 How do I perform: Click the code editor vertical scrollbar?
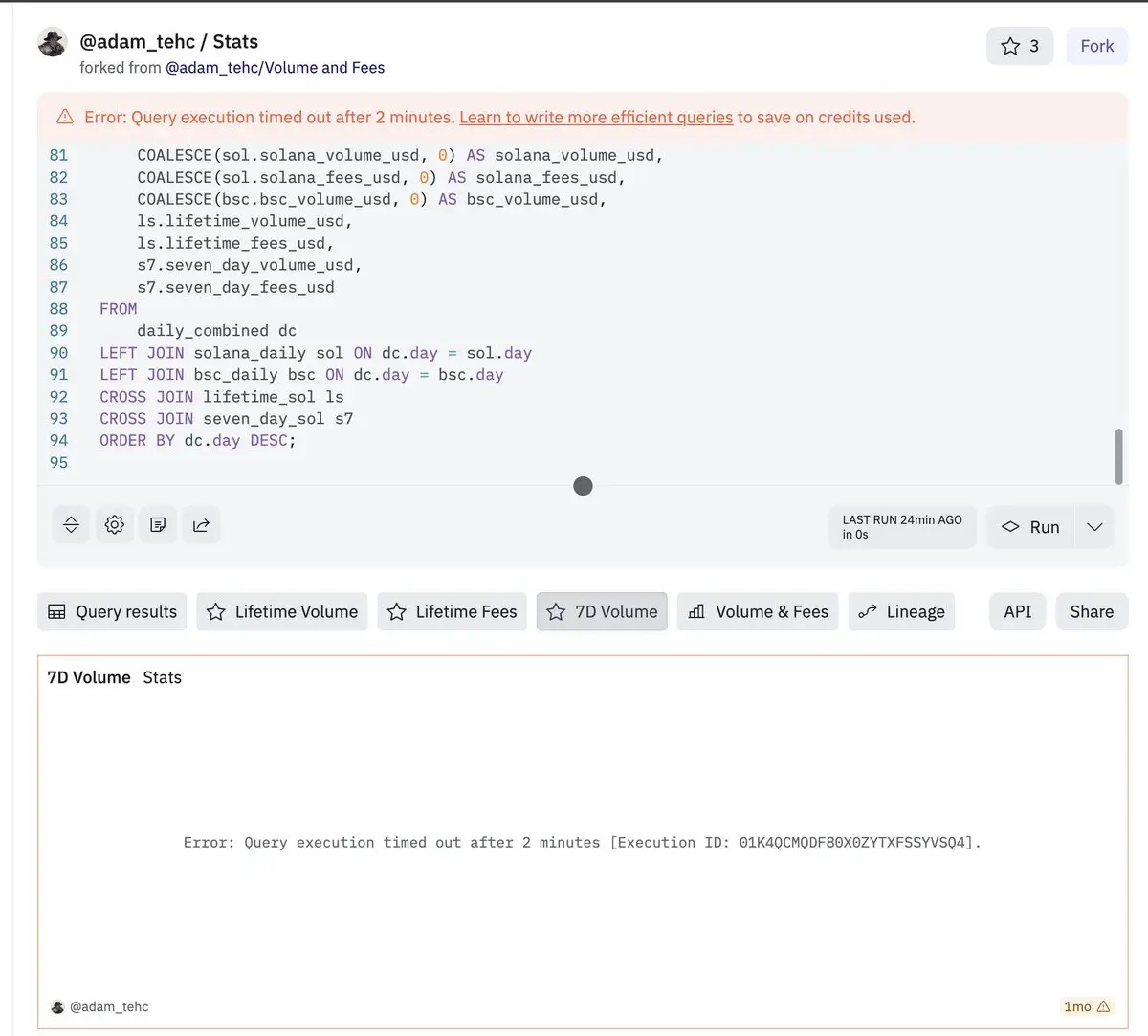[1118, 456]
